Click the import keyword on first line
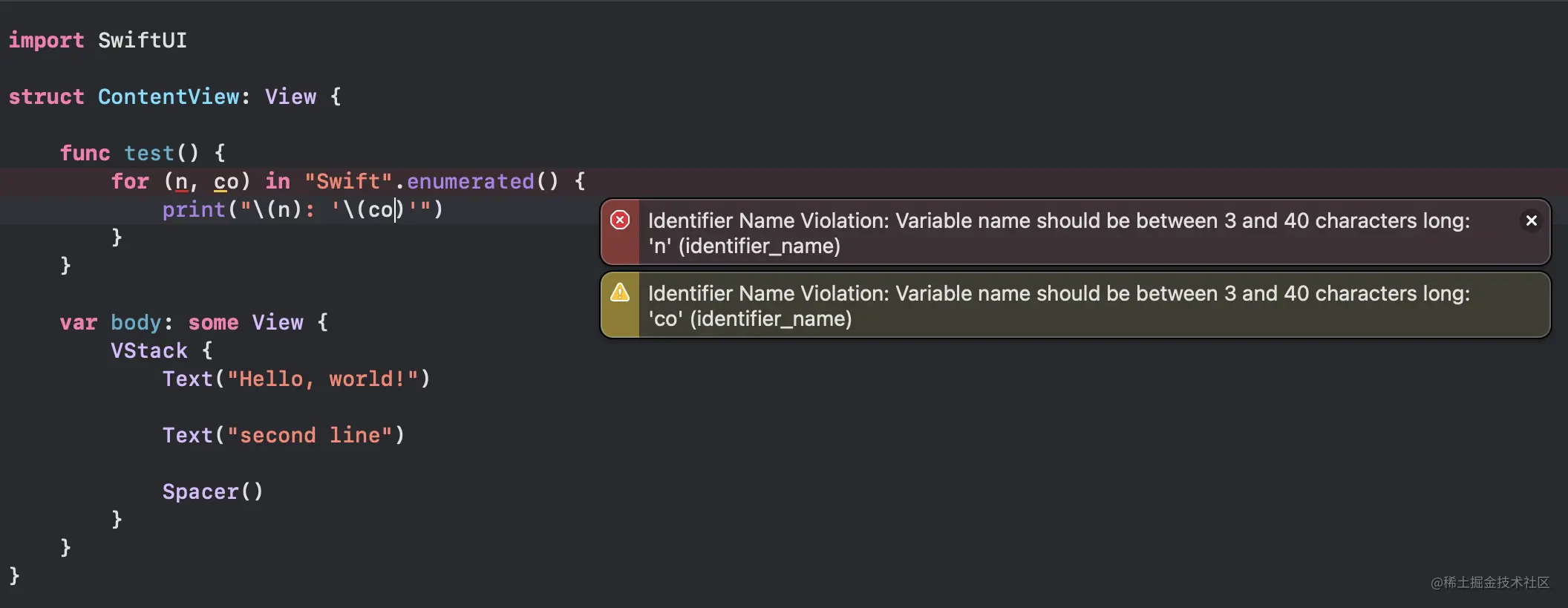Image resolution: width=1568 pixels, height=608 pixels. click(x=46, y=41)
